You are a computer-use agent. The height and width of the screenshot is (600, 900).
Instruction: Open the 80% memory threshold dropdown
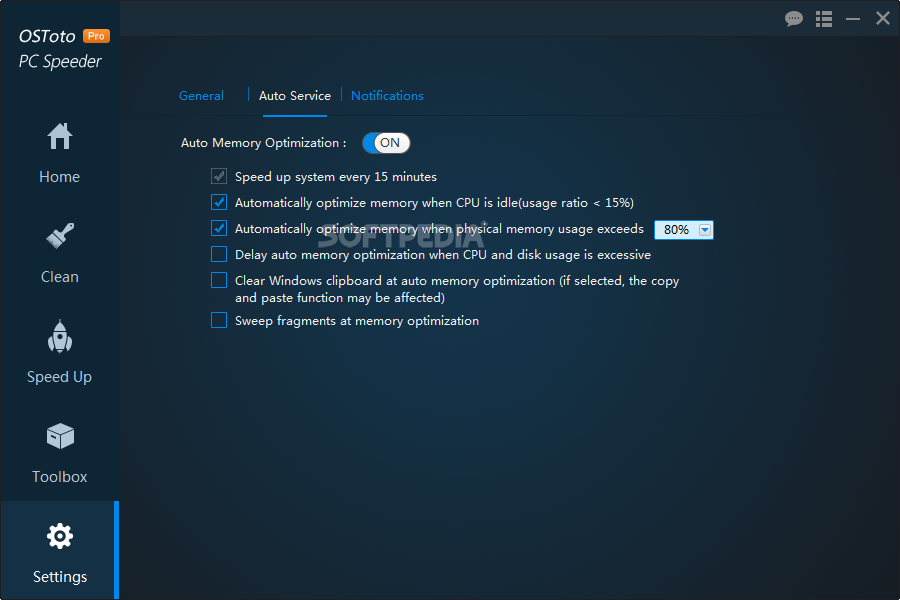coord(684,230)
